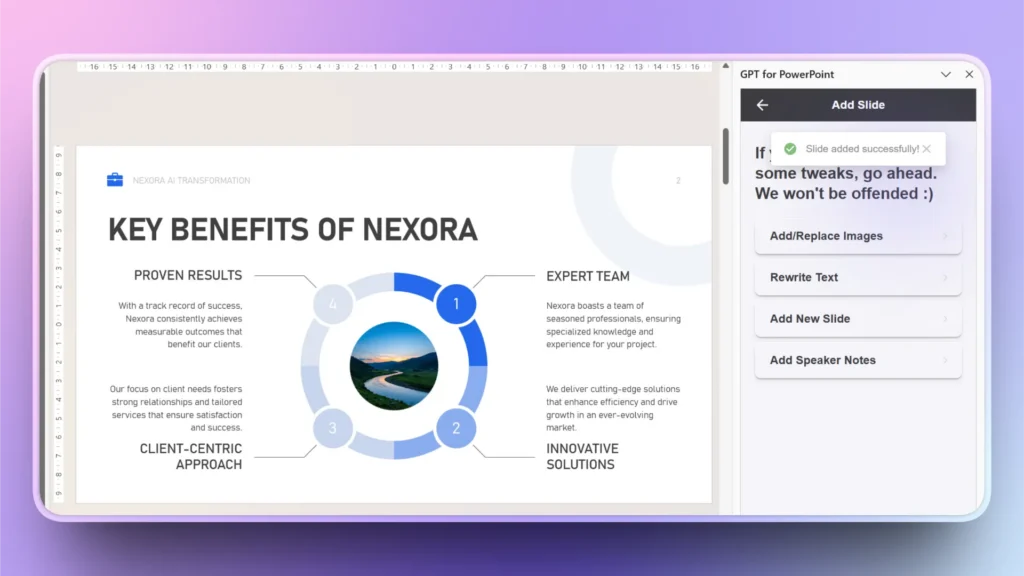1024x576 pixels.
Task: Click the green success checkmark icon
Action: tap(790, 149)
